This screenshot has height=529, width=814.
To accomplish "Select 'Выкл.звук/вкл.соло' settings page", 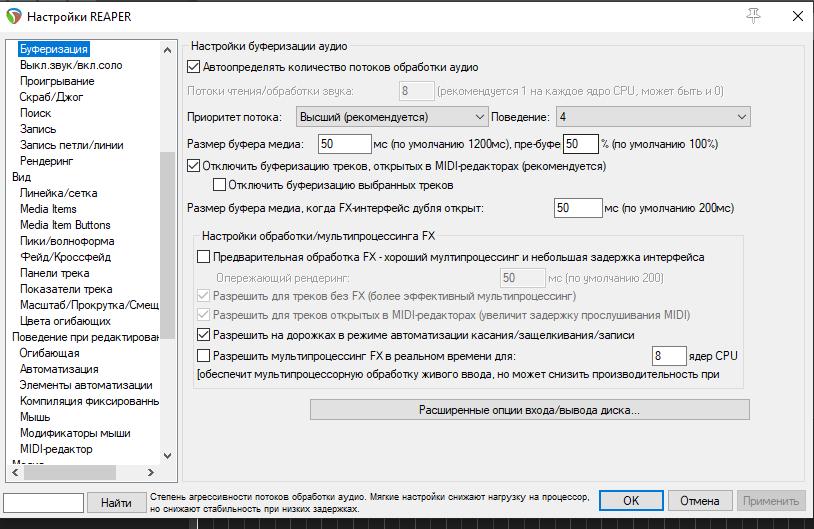I will pyautogui.click(x=71, y=65).
